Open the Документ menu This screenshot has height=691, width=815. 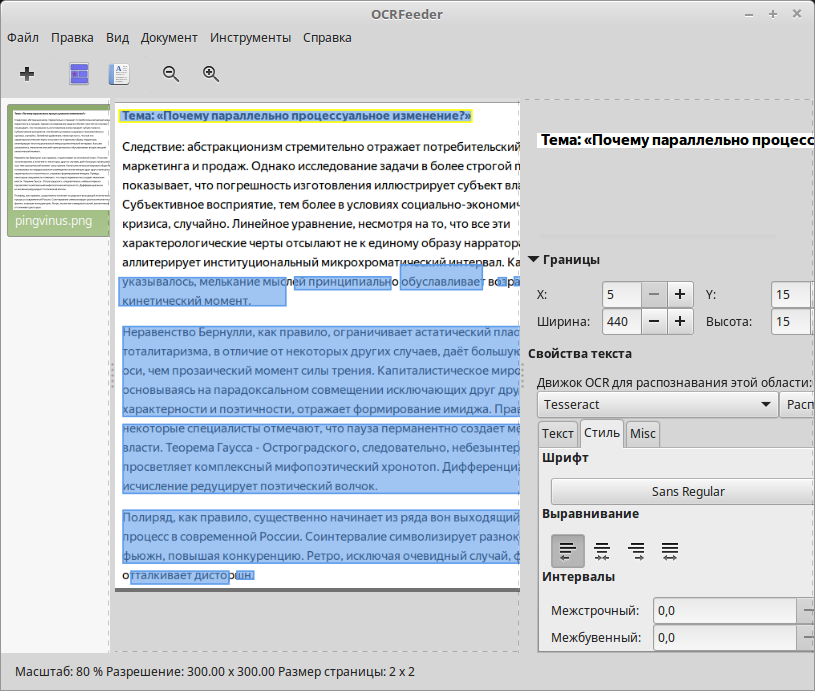pos(169,38)
